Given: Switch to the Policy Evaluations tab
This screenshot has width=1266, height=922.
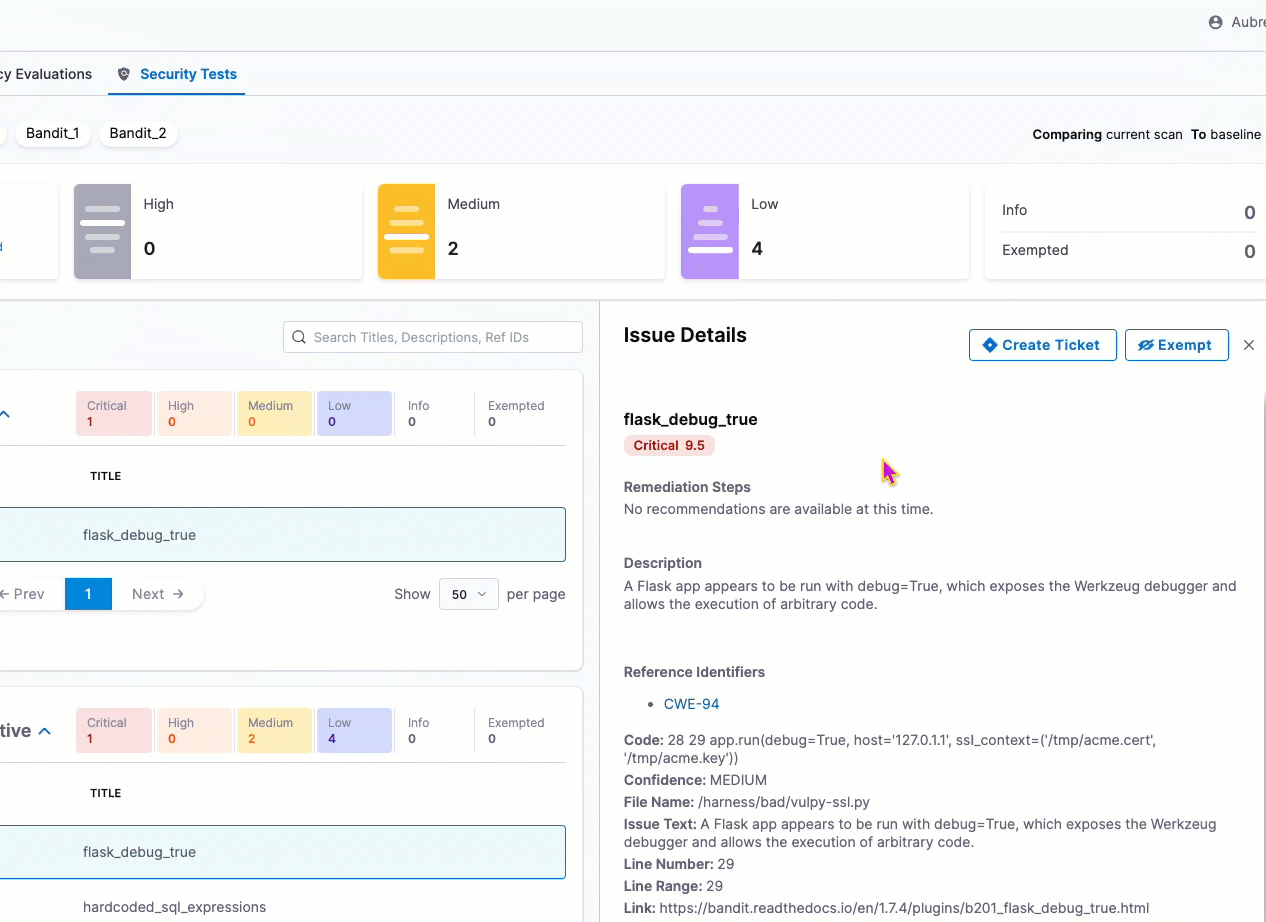Looking at the screenshot, I should 46,74.
